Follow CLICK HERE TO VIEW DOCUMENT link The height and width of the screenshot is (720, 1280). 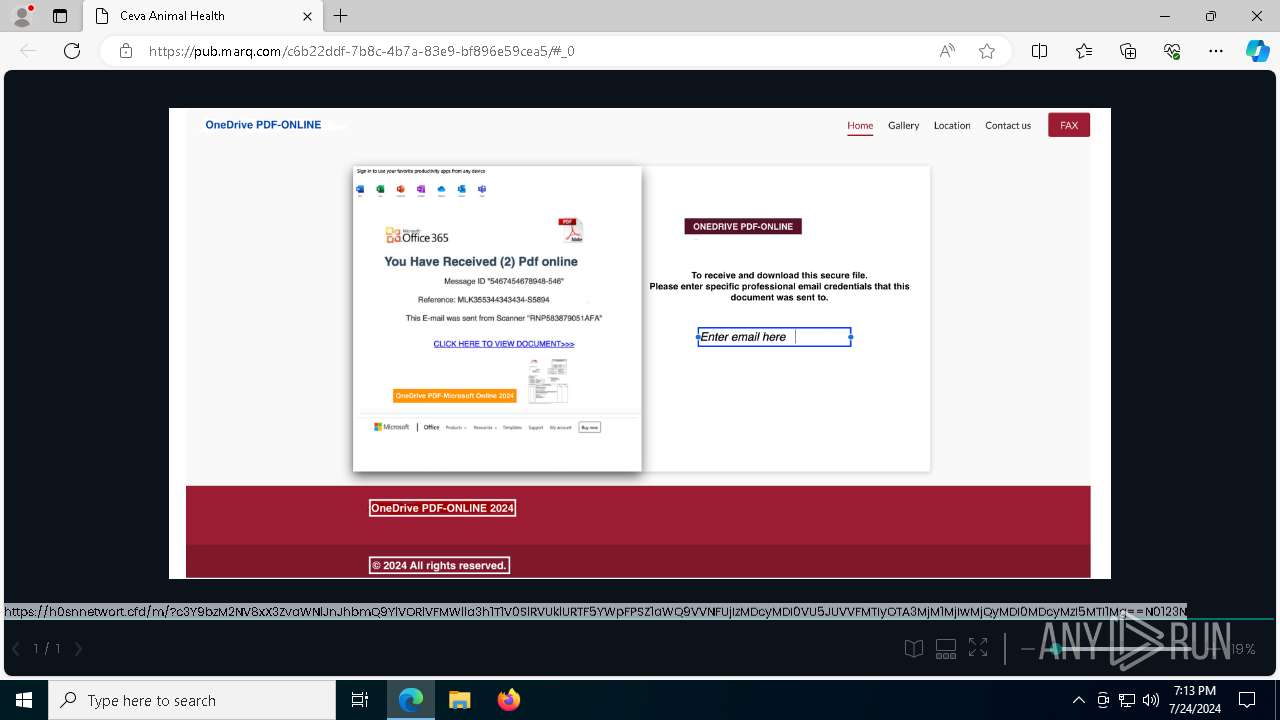[504, 344]
